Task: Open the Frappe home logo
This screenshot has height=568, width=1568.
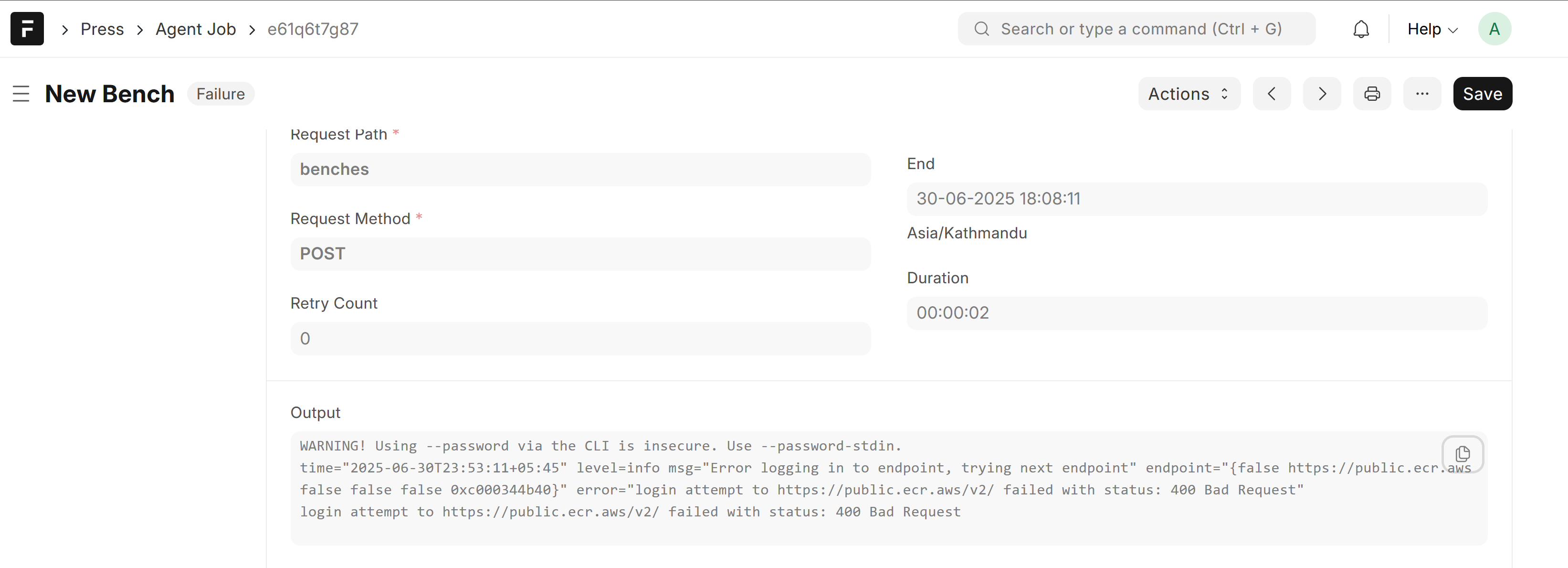Action: click(x=27, y=29)
